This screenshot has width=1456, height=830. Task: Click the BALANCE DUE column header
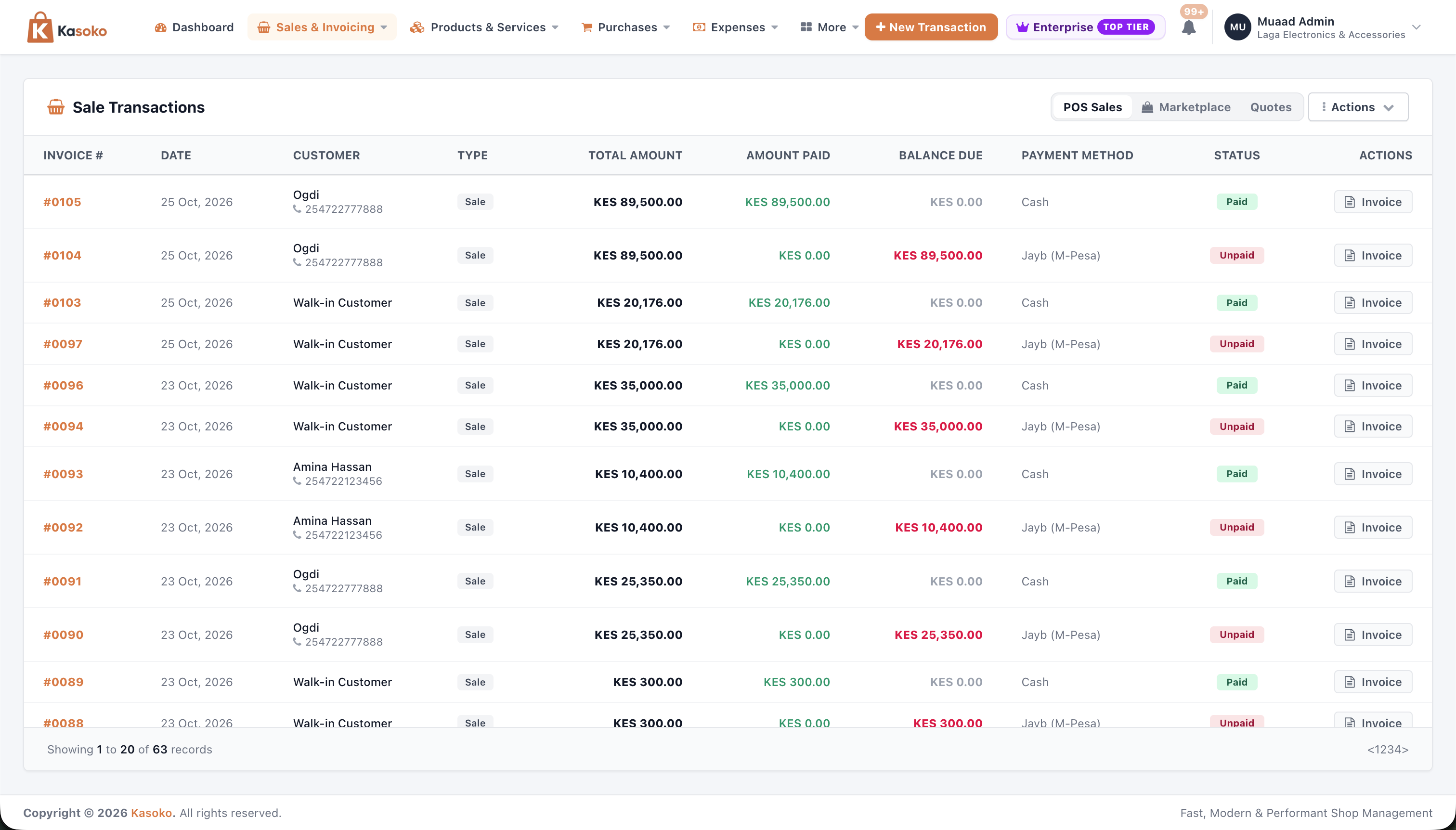click(941, 155)
